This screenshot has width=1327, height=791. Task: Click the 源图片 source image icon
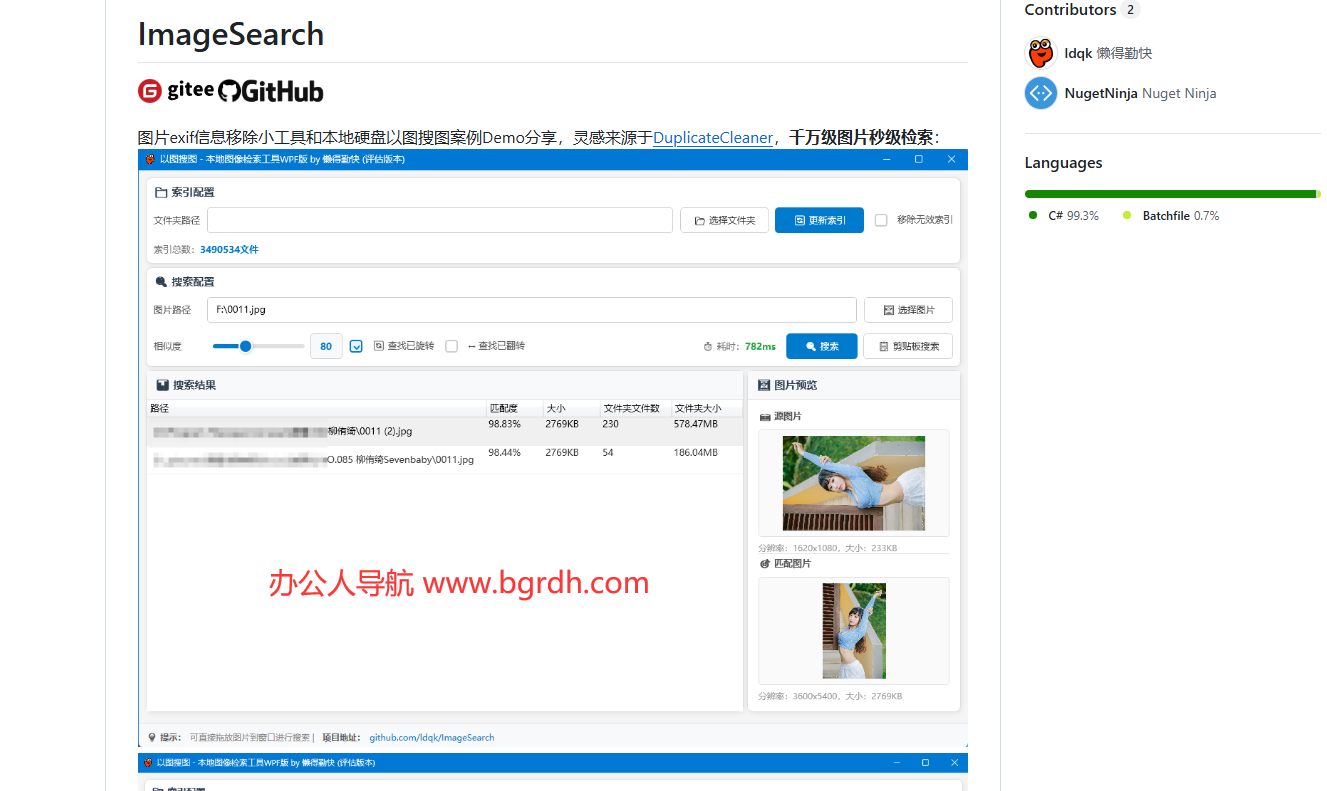tap(762, 415)
